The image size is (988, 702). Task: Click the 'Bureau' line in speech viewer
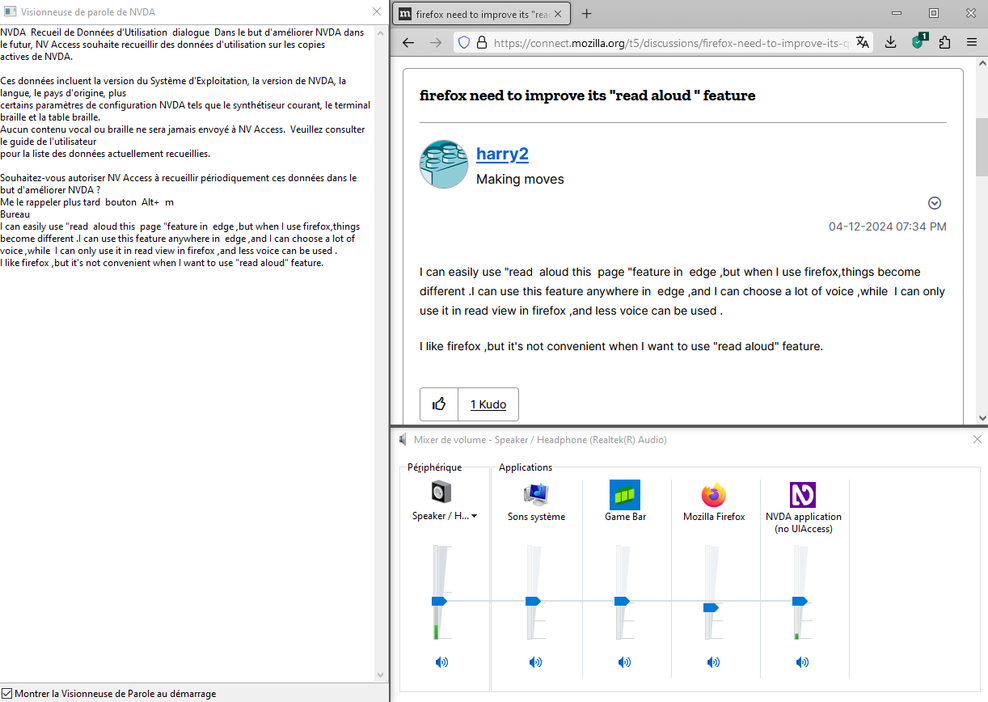tap(15, 214)
